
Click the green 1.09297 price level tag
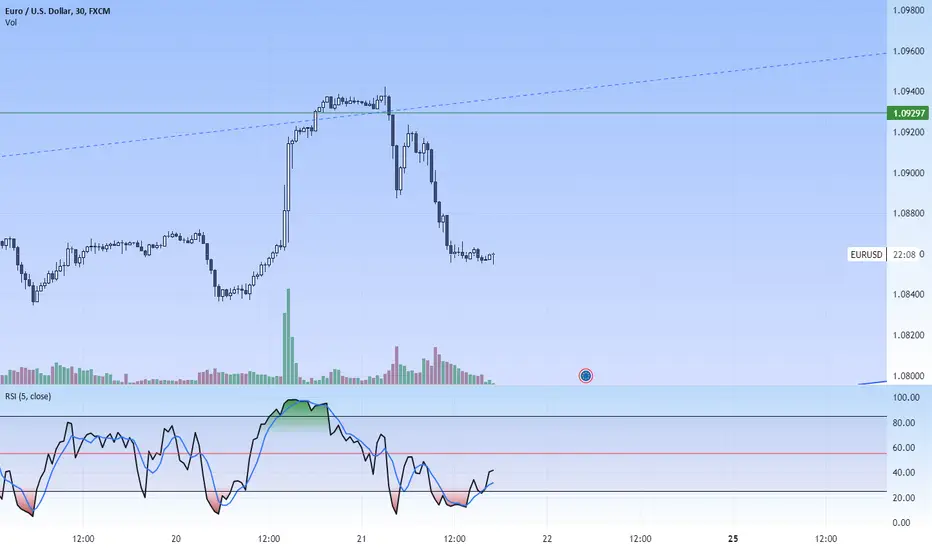click(907, 113)
